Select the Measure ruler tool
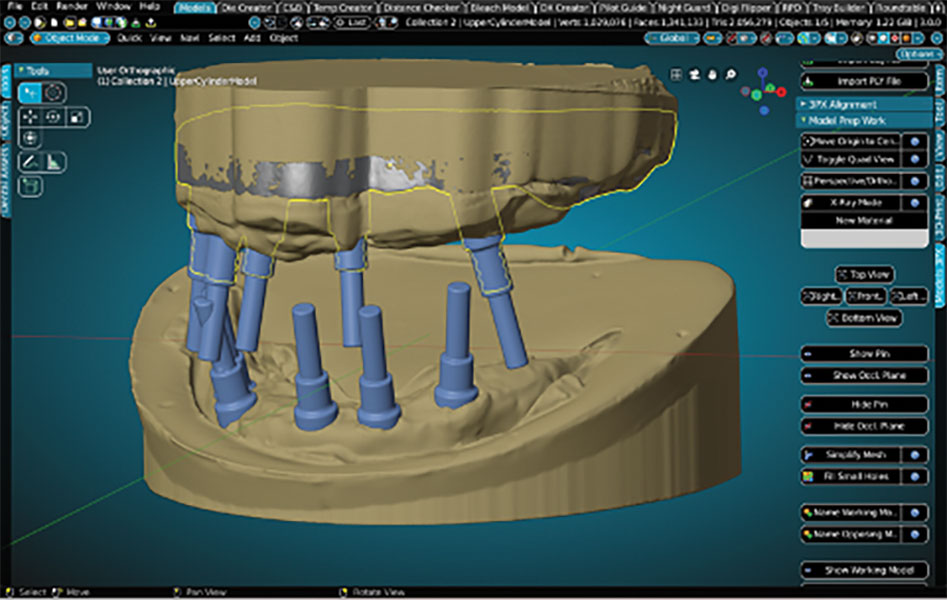 54,161
